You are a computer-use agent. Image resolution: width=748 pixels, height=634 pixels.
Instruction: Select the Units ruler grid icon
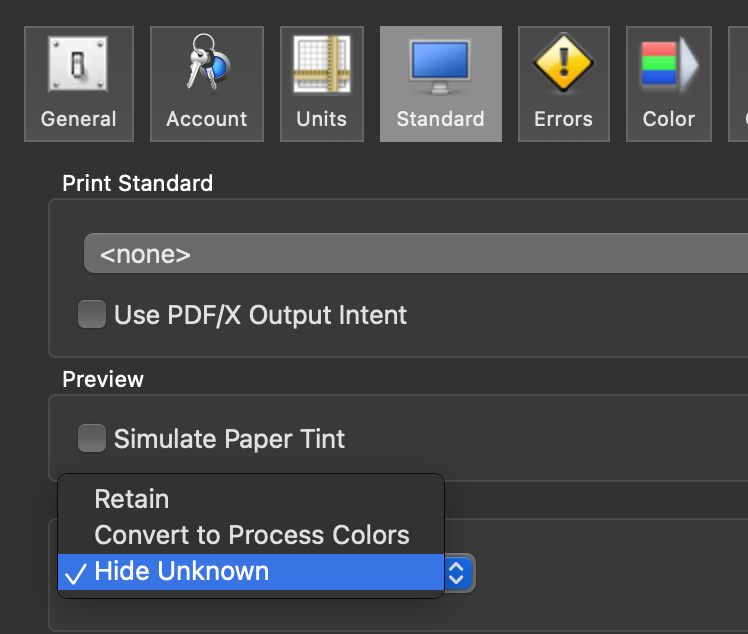(322, 64)
